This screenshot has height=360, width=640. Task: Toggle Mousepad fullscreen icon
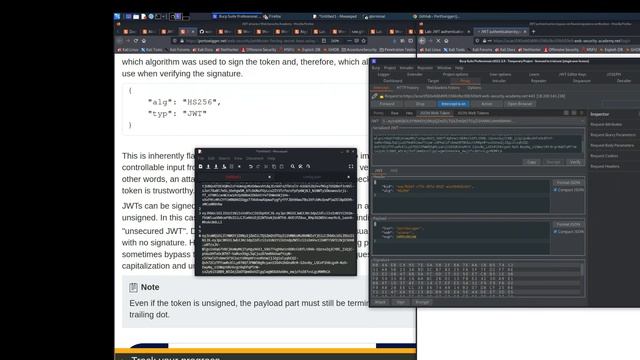(351, 167)
